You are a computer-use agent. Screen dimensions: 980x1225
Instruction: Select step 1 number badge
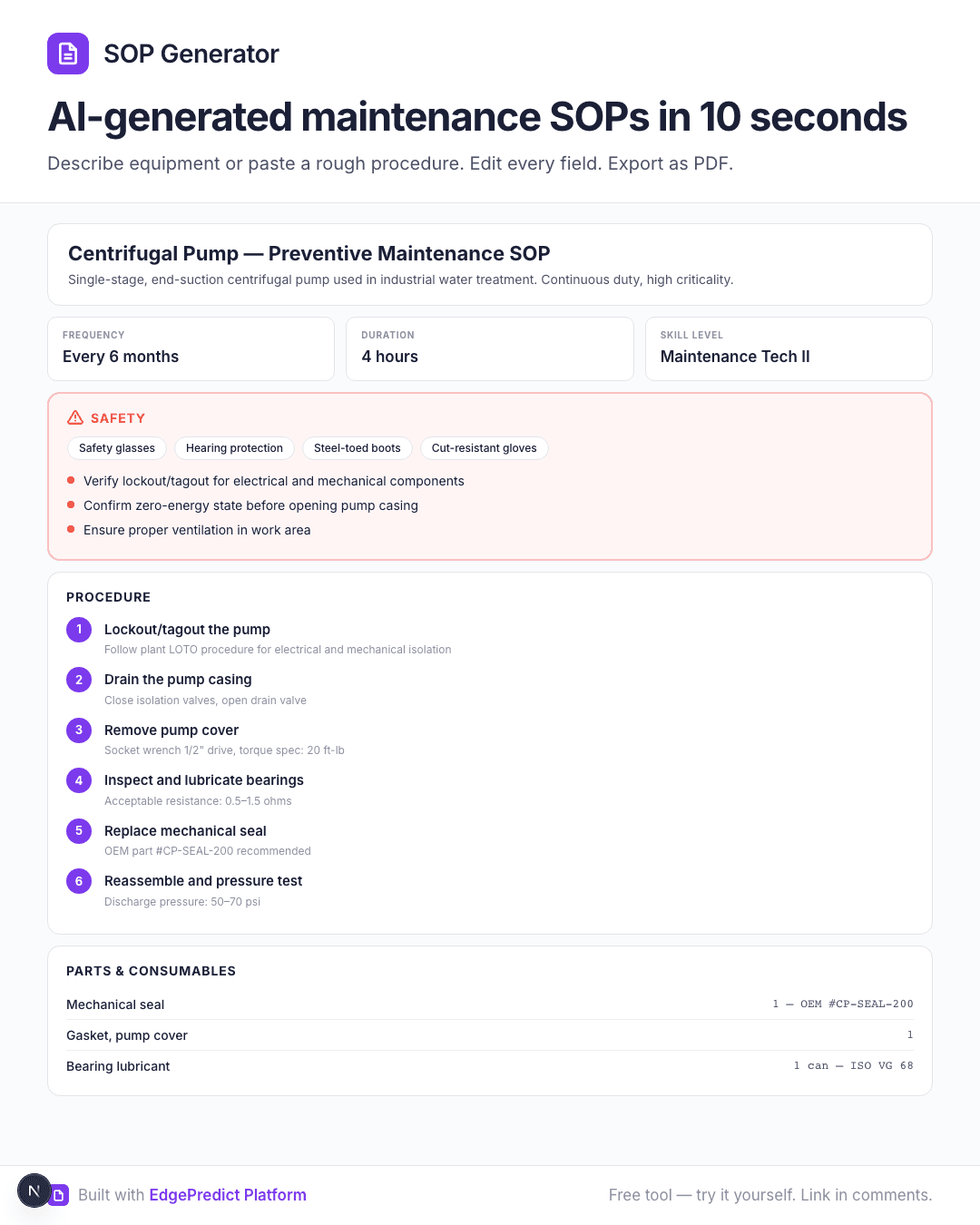(79, 629)
